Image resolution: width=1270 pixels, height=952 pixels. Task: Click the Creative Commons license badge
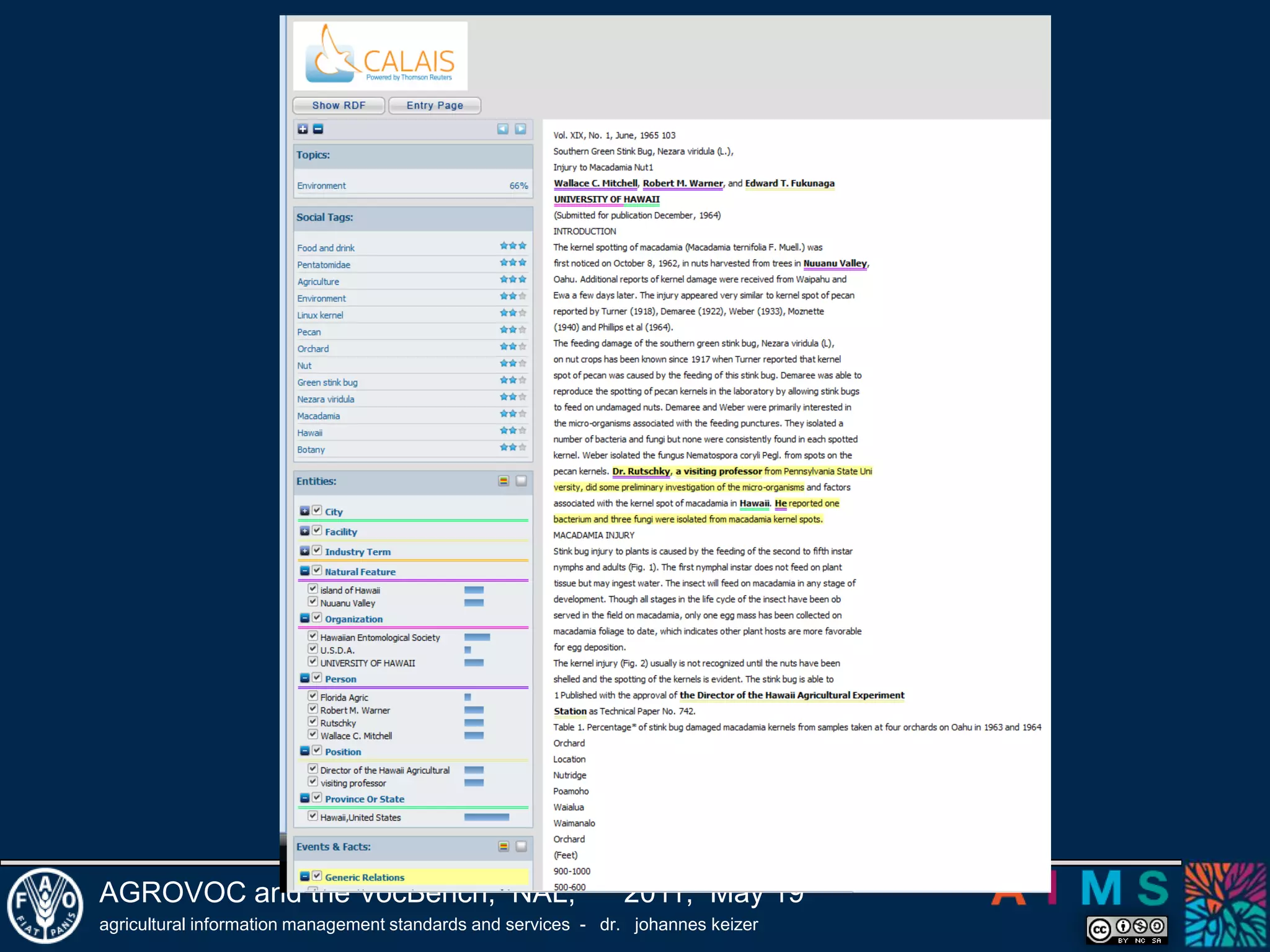tap(1127, 930)
